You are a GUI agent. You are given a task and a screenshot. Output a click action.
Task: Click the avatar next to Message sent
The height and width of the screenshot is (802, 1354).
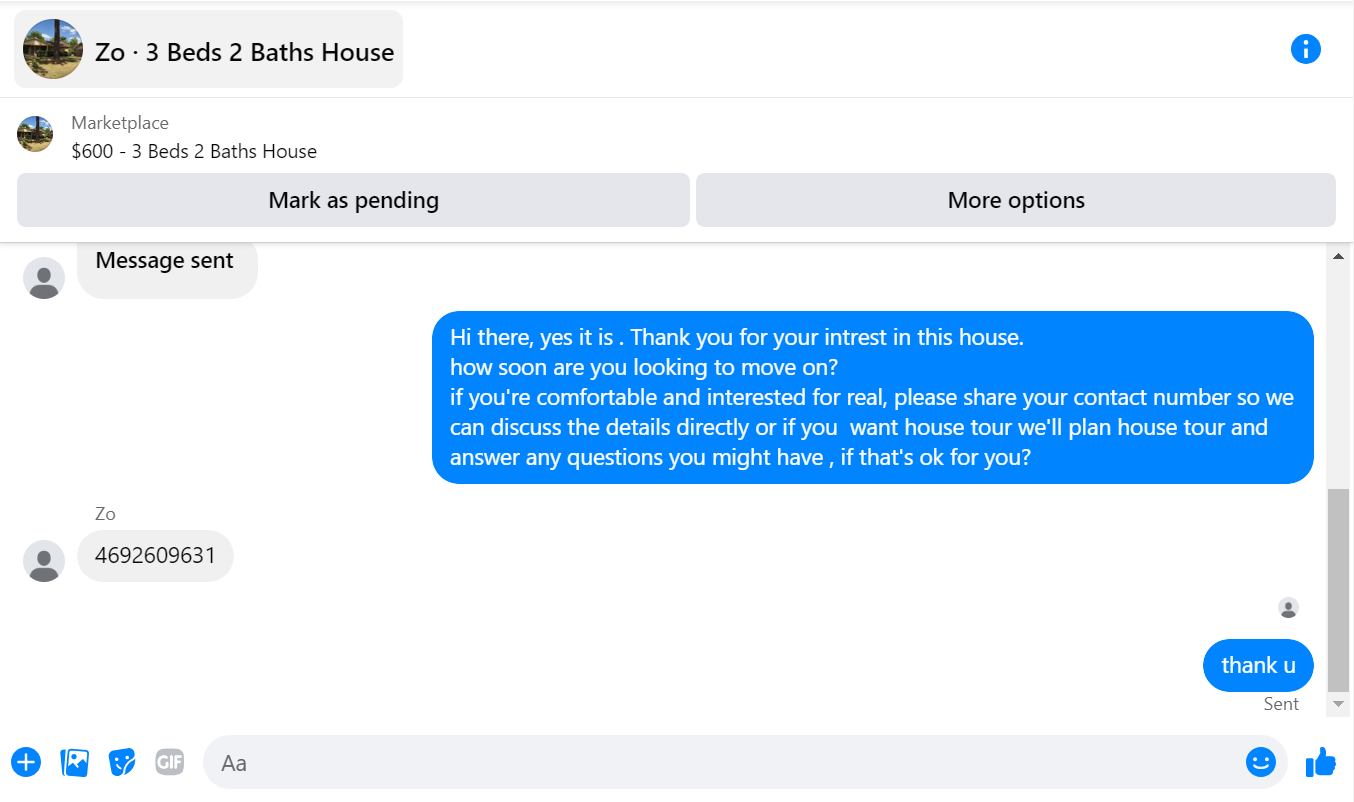click(44, 278)
